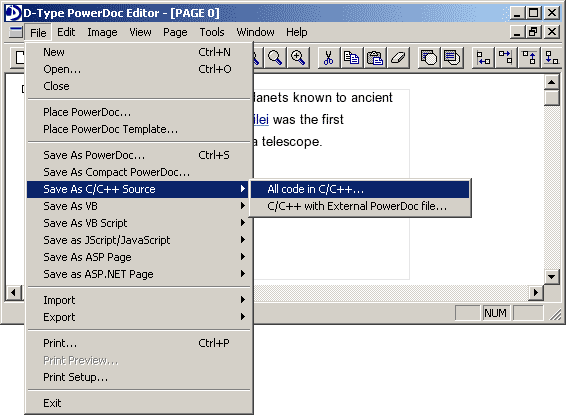Click the Align Right icon
566x416 pixels.
pos(506,58)
